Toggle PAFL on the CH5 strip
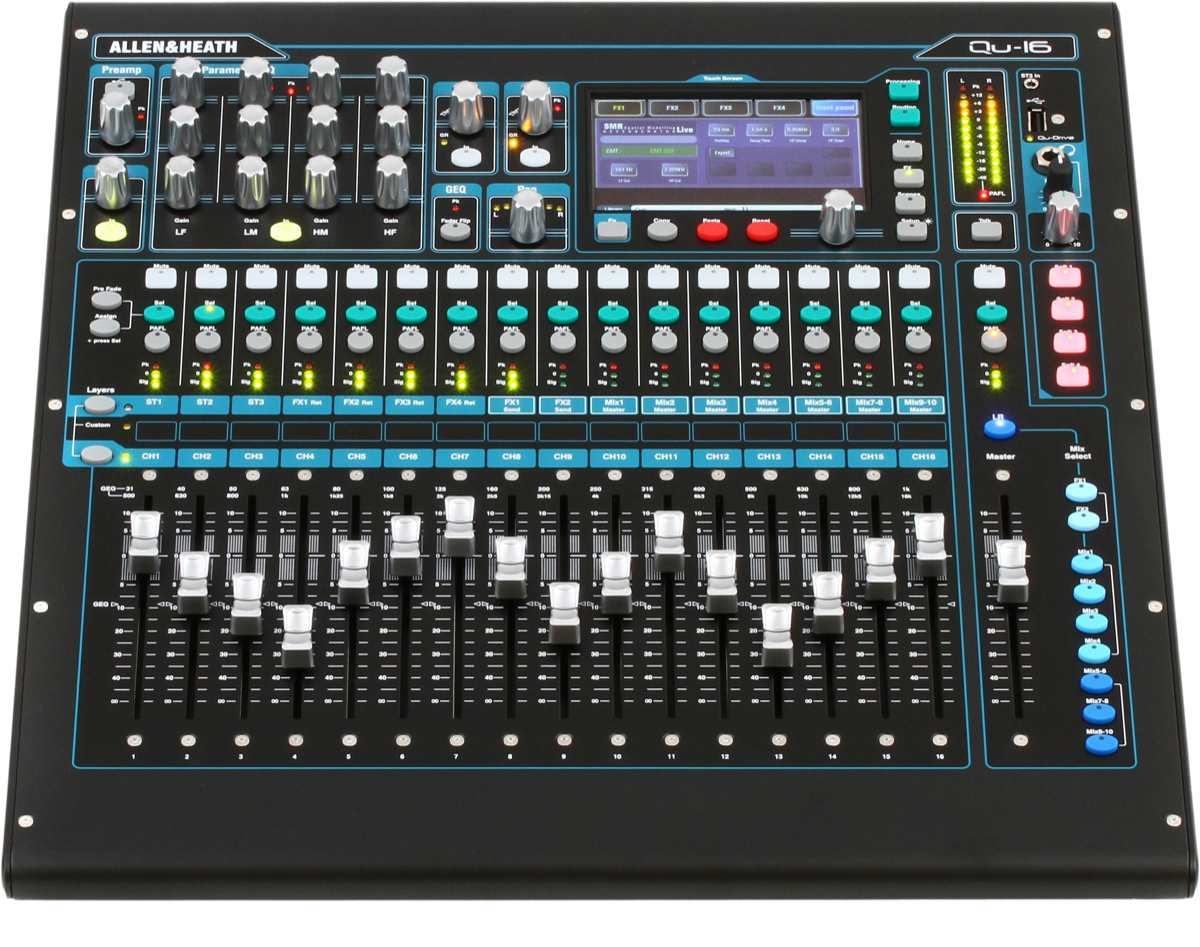The image size is (1200, 947). [358, 340]
